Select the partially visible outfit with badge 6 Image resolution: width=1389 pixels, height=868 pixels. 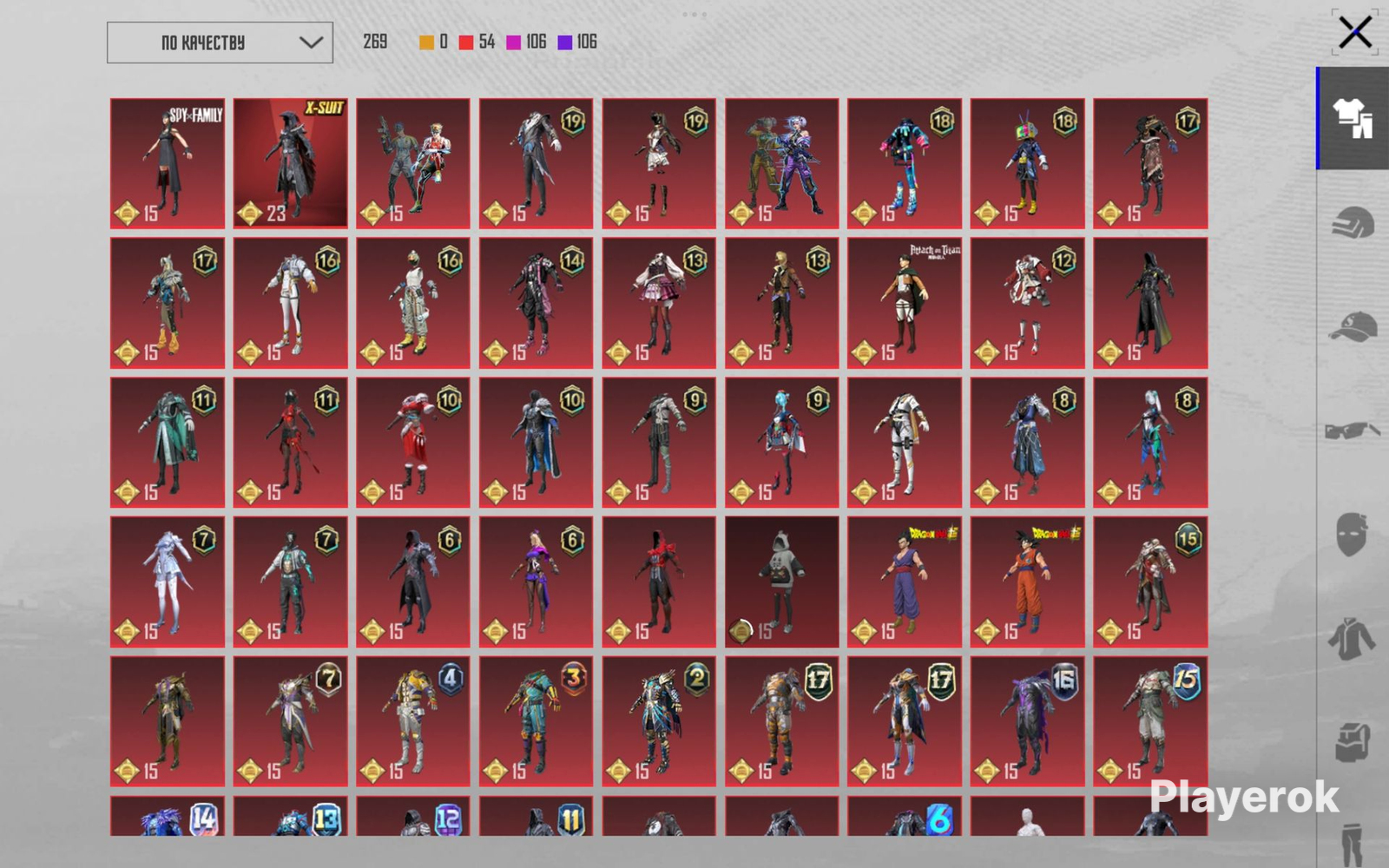(x=905, y=816)
